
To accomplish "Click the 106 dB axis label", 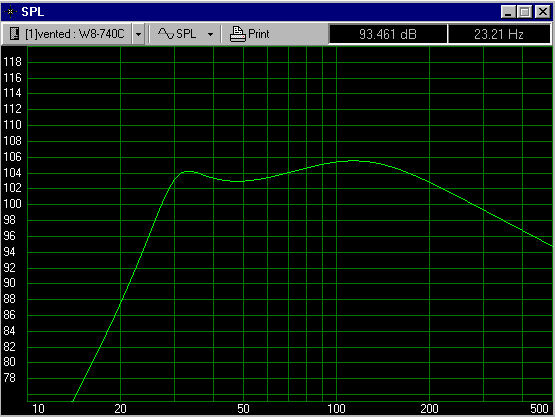I will (x=12, y=157).
